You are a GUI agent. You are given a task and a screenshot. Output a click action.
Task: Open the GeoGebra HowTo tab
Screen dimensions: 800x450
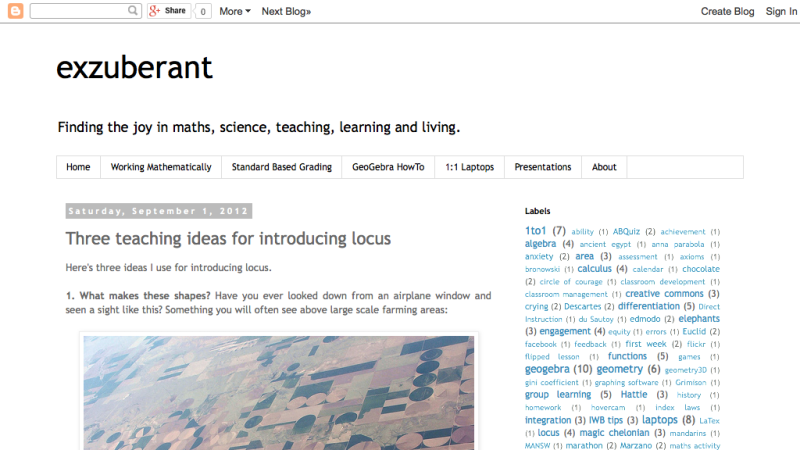(x=388, y=167)
